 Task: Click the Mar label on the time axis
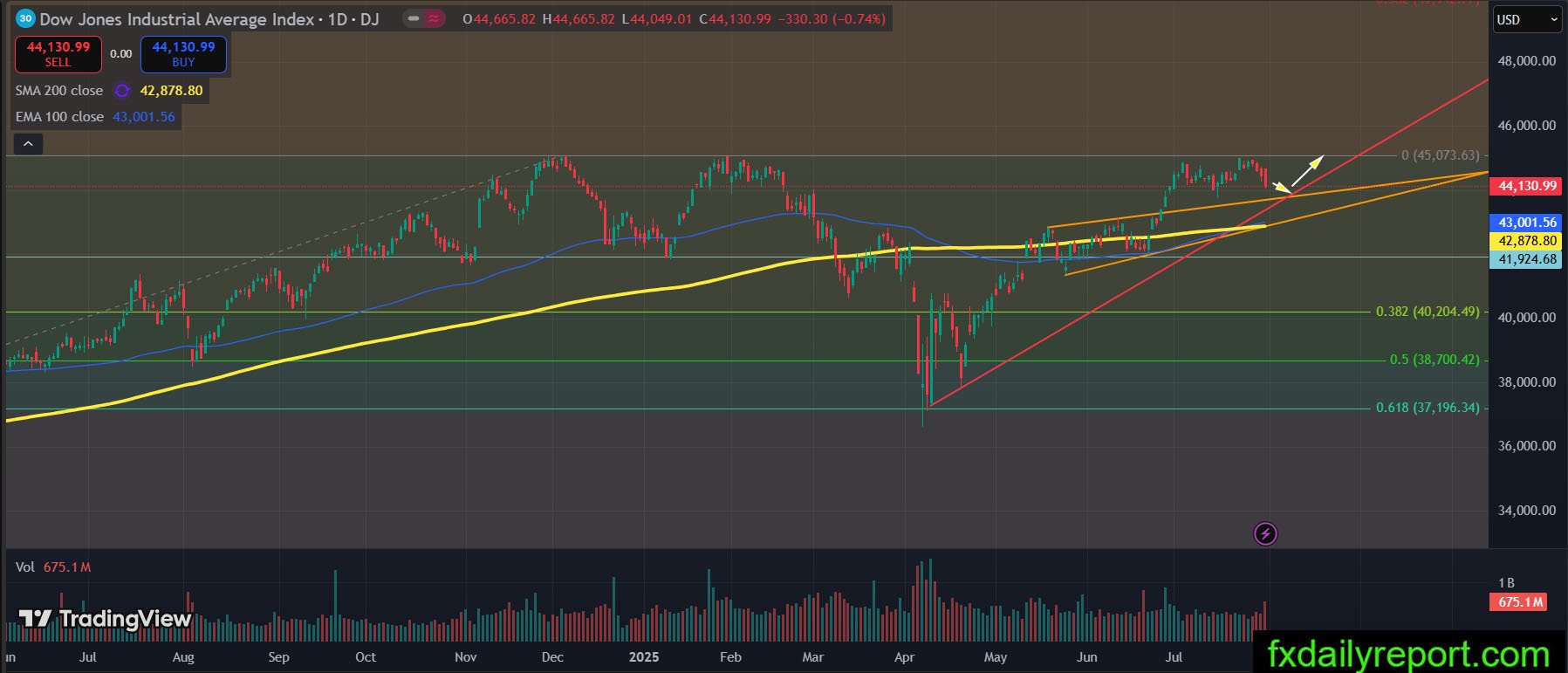coord(812,657)
